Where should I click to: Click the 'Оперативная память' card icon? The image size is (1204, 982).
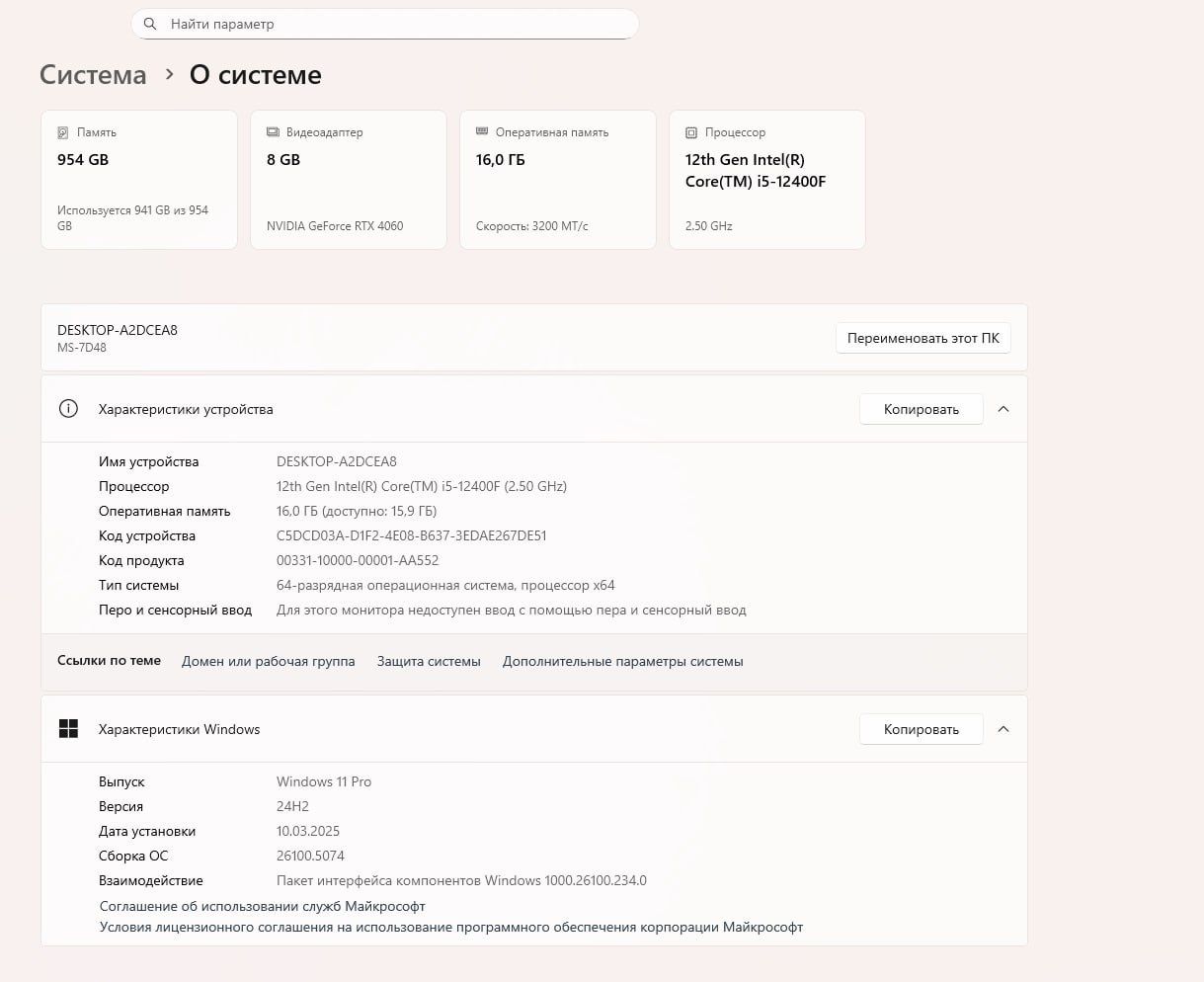point(482,131)
